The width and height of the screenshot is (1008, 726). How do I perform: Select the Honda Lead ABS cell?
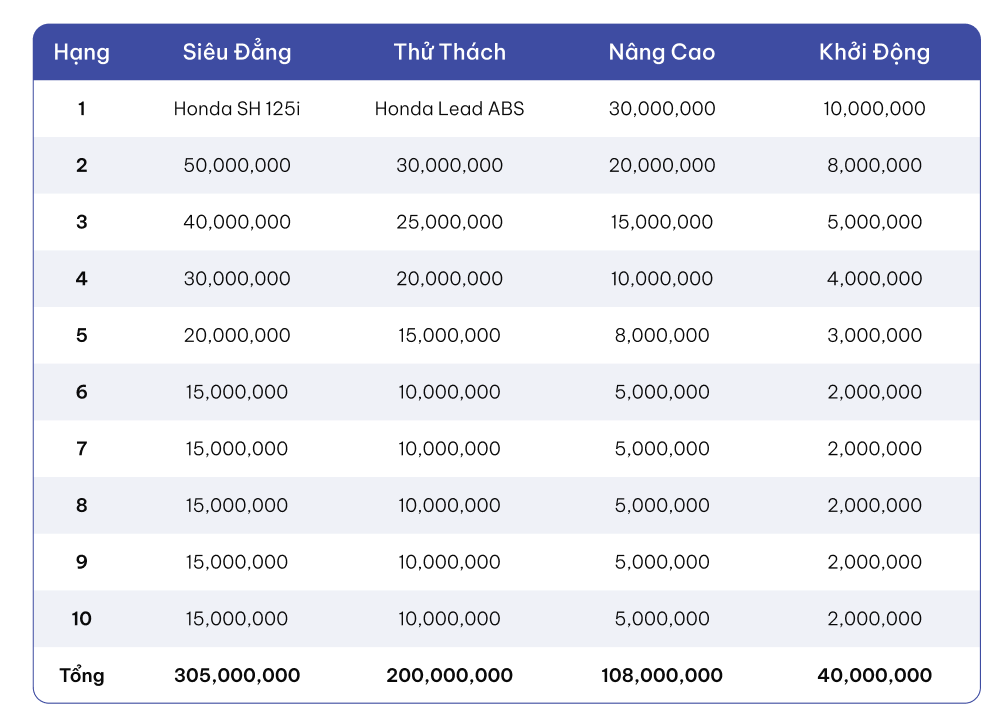(x=449, y=109)
